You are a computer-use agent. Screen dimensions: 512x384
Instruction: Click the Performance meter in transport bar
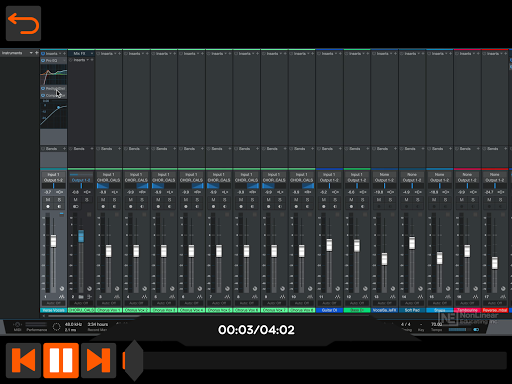tap(36, 326)
